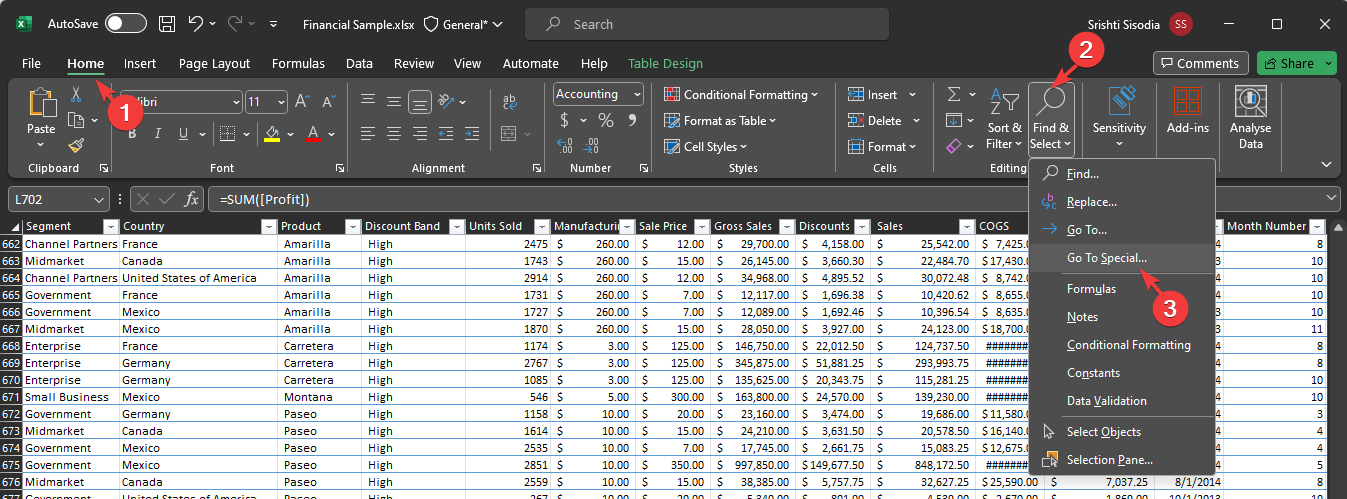Toggle Align Left horizontal alignment
The image size is (1347, 499).
coord(368,133)
